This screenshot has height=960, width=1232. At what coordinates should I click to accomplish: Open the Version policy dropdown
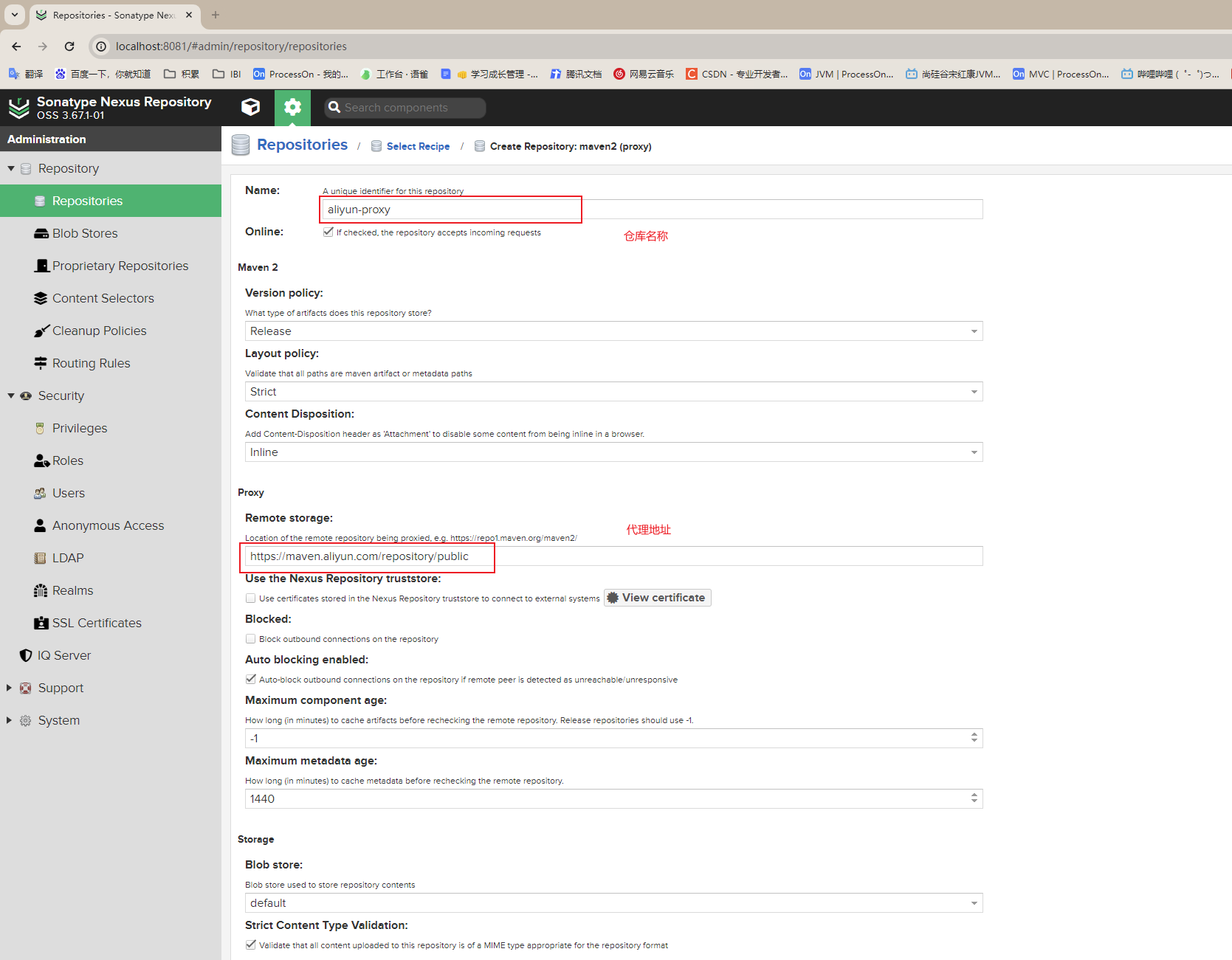click(613, 331)
